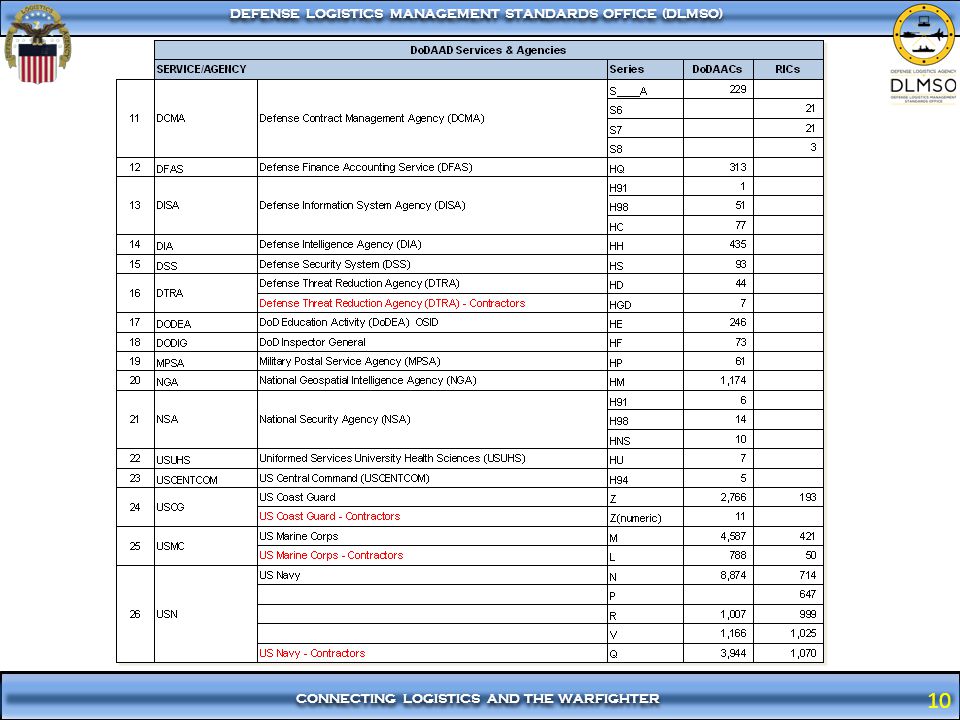Click the DLA eagle seal logo
This screenshot has width=960, height=720.
pyautogui.click(x=38, y=44)
